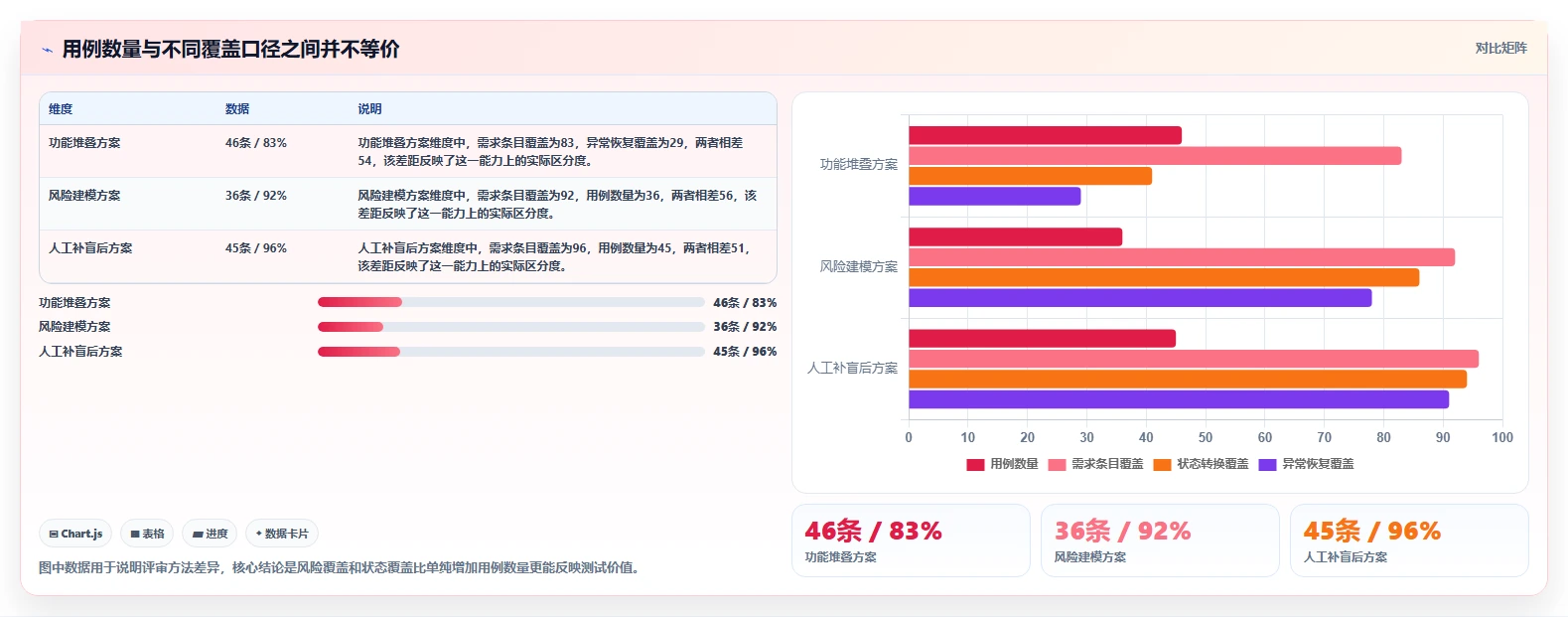Click the 人工补盲后方案 red 用例数量 chart bar
The image size is (1568, 617).
[1042, 339]
